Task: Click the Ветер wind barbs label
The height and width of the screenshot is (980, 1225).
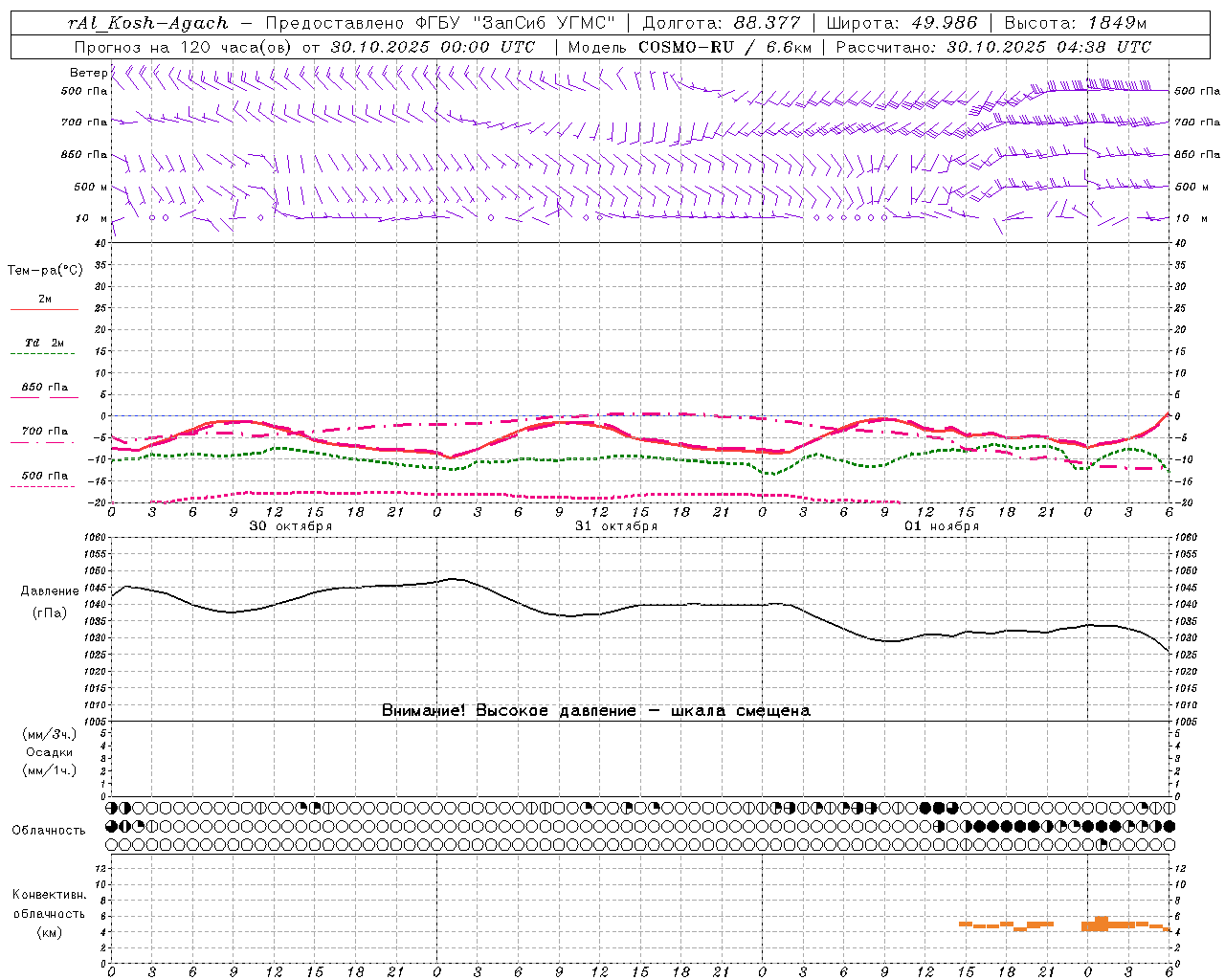Action: tap(88, 73)
